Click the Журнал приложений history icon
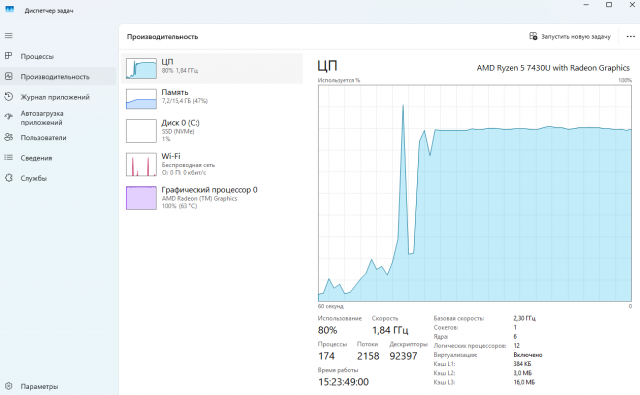640x395 pixels. pos(9,97)
